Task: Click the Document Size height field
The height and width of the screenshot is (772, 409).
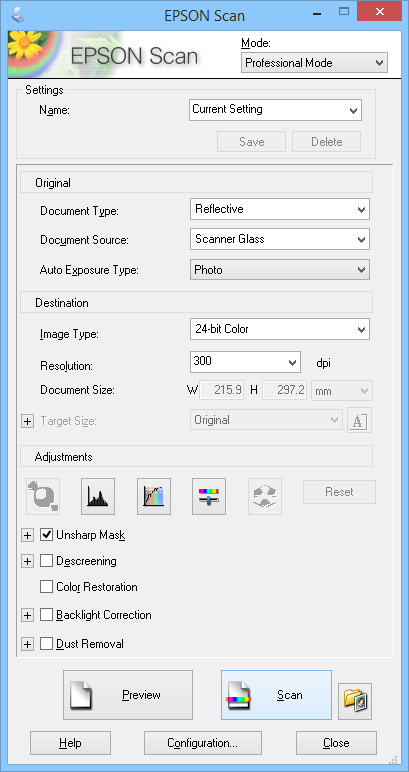Action: (285, 390)
